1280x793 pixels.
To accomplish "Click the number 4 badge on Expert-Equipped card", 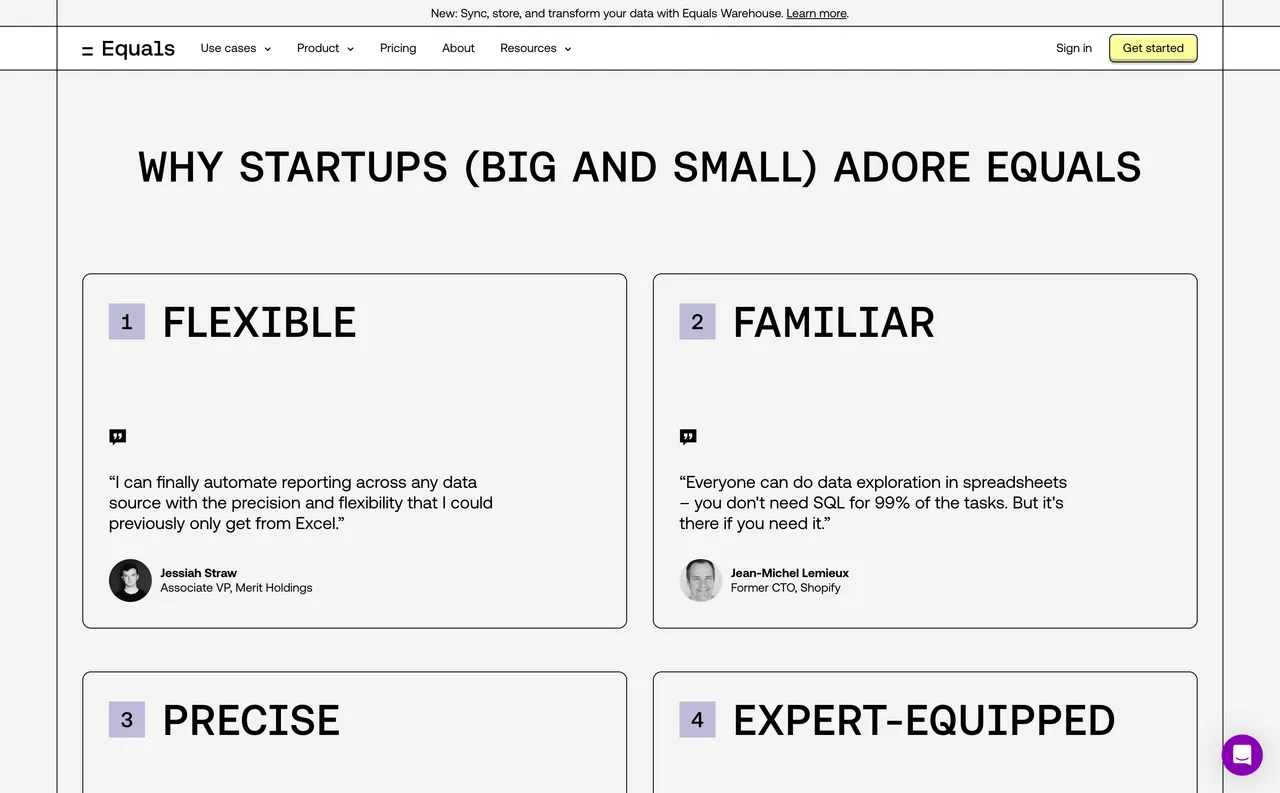I will pyautogui.click(x=696, y=719).
